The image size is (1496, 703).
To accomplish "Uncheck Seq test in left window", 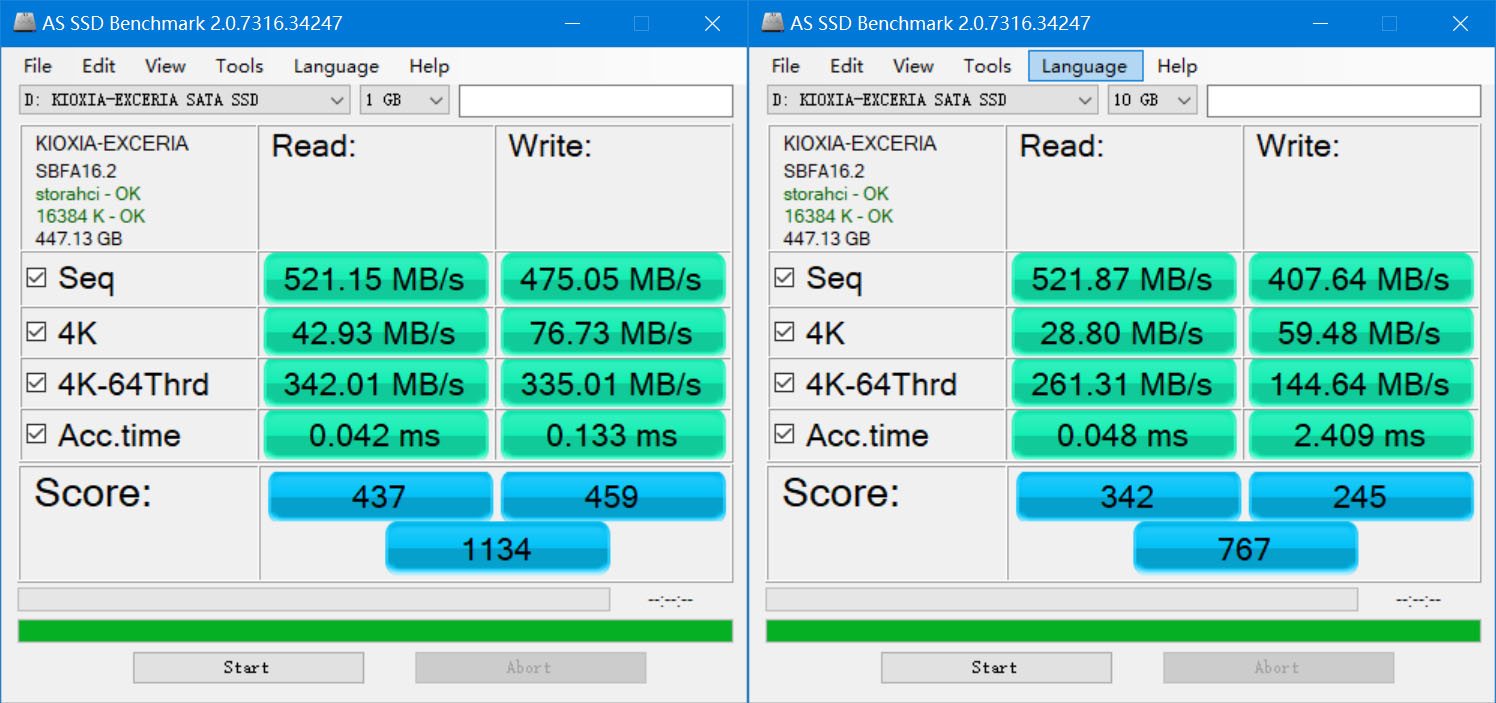I will (36, 278).
